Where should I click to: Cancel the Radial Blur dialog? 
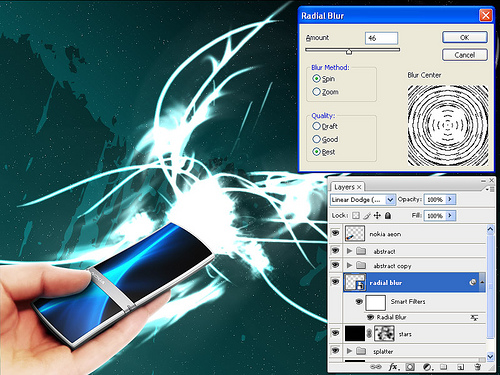point(465,55)
